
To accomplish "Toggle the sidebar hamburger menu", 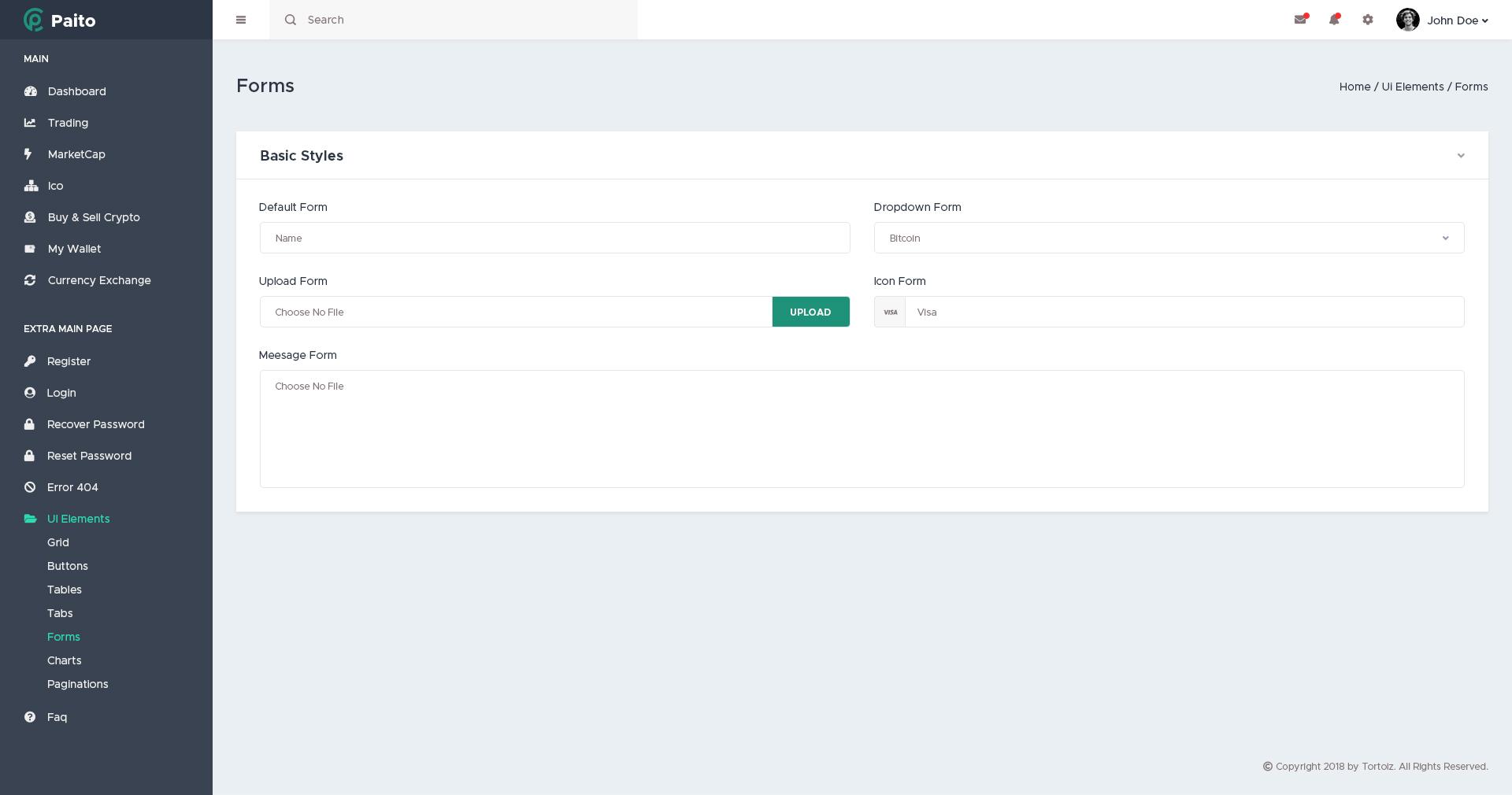I will 241,20.
